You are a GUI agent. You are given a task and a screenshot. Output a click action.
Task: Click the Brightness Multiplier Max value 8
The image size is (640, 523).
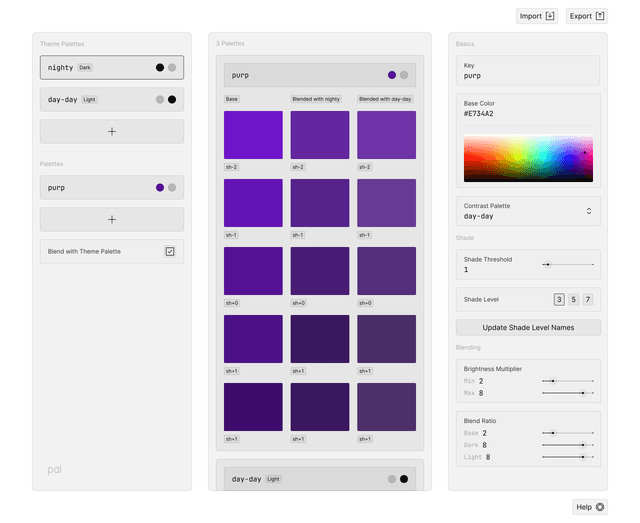(x=481, y=393)
